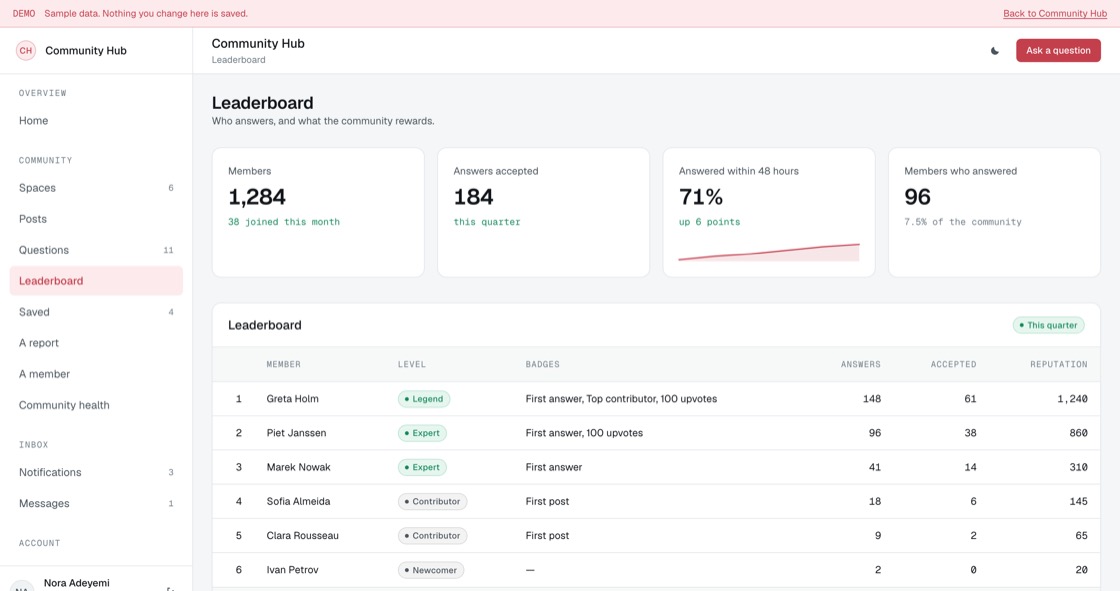This screenshot has height=591, width=1120.
Task: Select Ivan Petrov in the leaderboard
Action: point(292,570)
